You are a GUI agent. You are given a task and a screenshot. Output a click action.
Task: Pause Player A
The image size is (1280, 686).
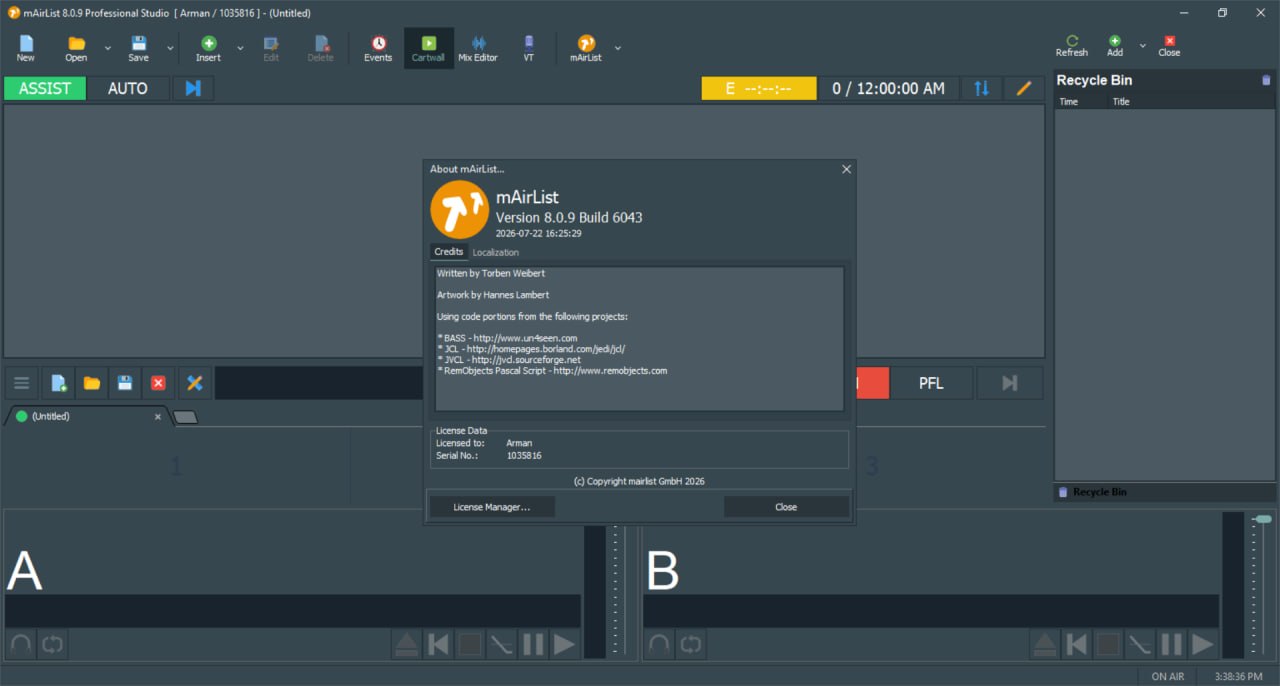coord(533,644)
